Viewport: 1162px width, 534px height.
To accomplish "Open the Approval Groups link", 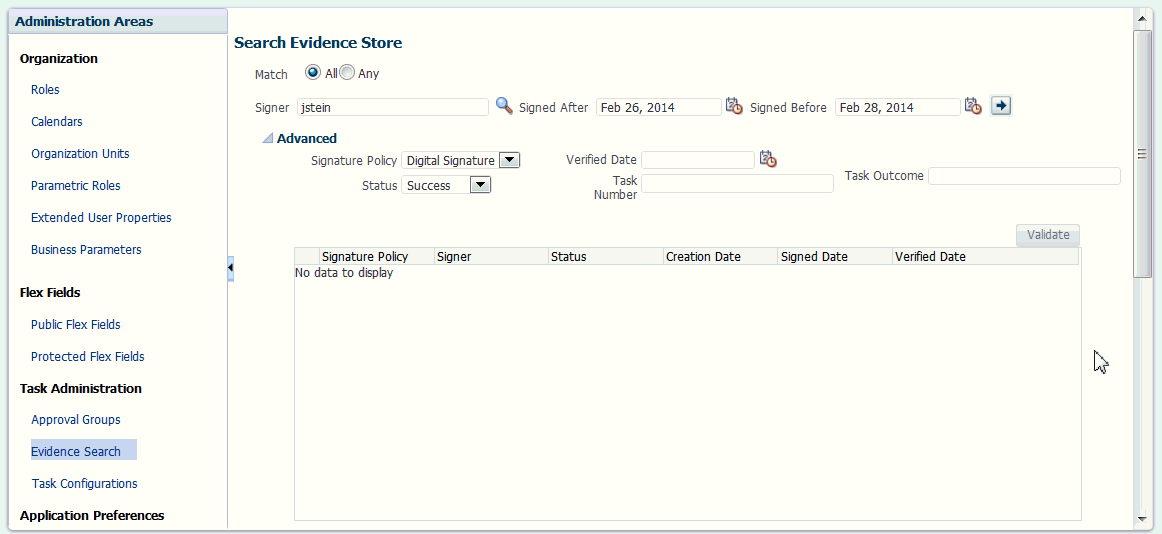I will coord(76,419).
